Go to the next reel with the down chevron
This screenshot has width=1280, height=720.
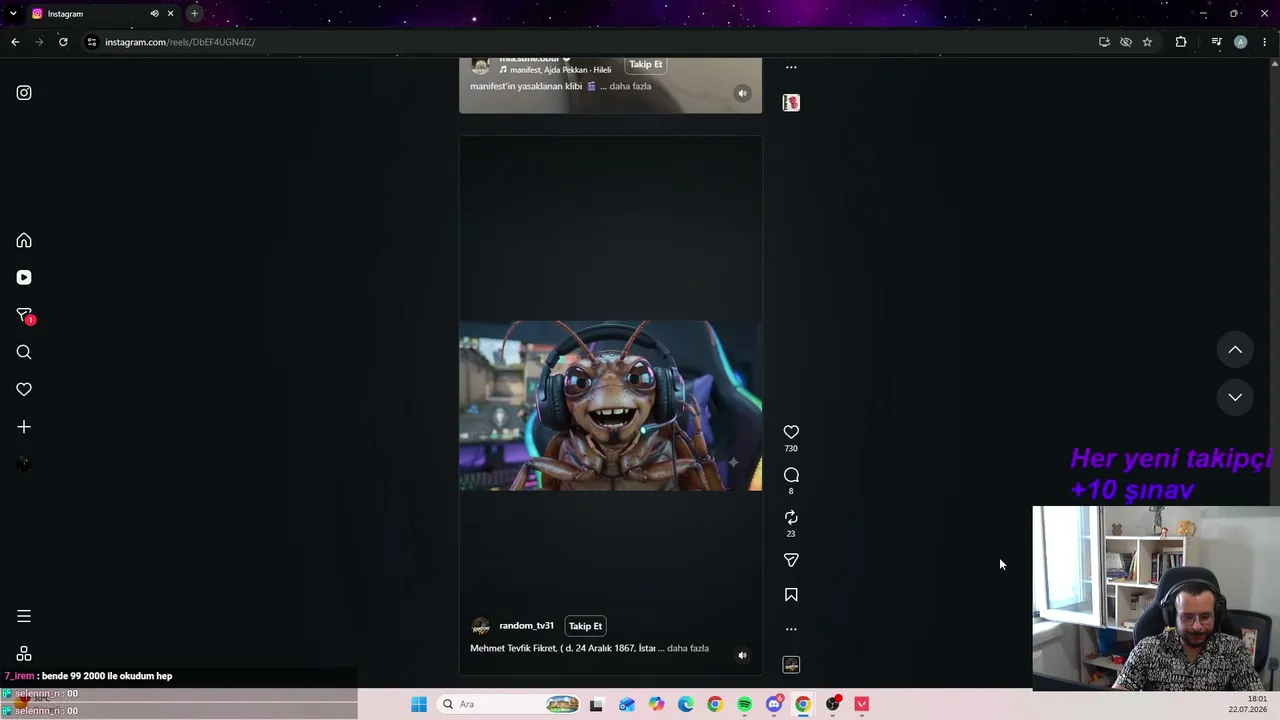tap(1235, 397)
